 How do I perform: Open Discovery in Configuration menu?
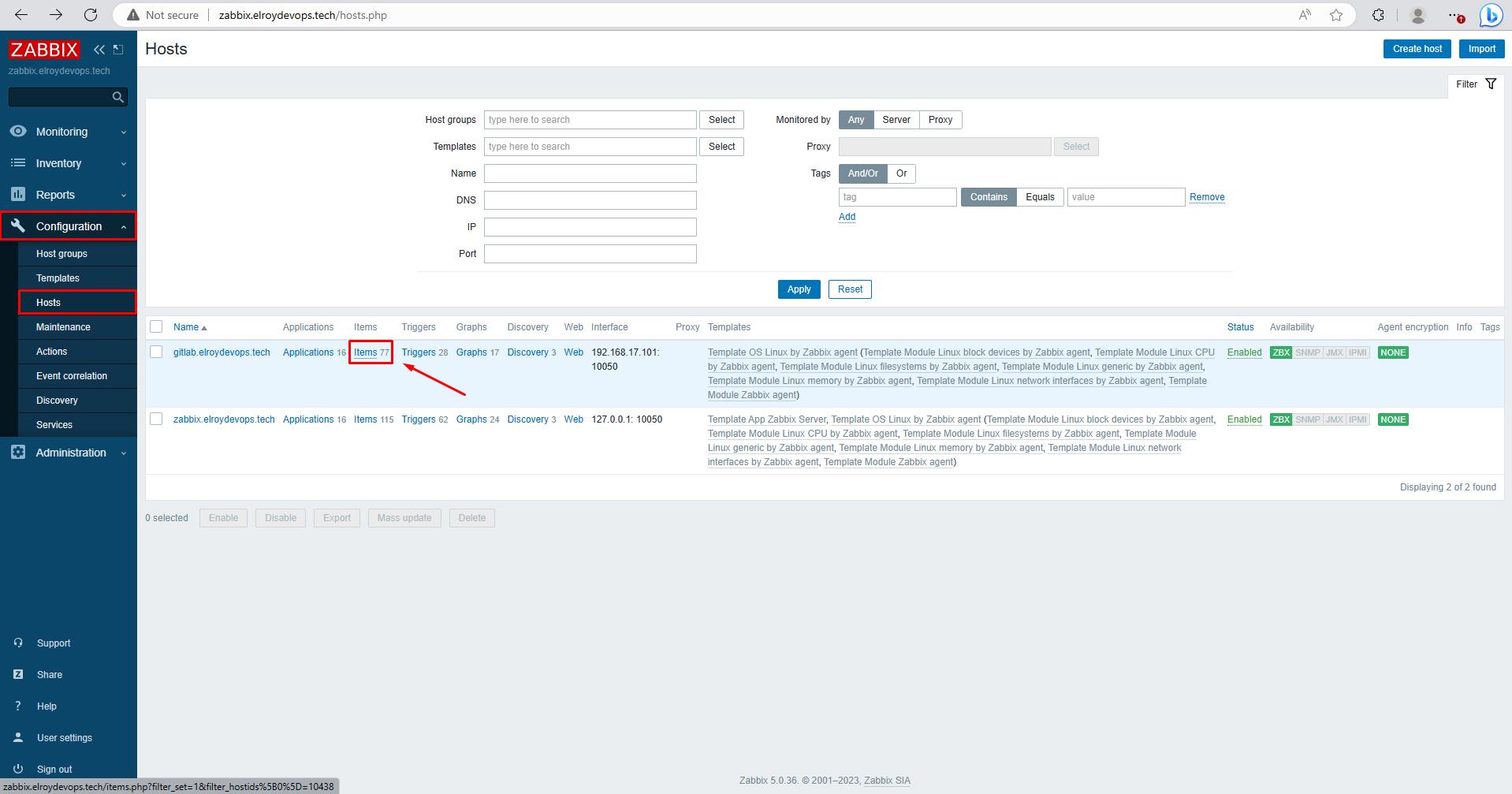tap(77, 401)
